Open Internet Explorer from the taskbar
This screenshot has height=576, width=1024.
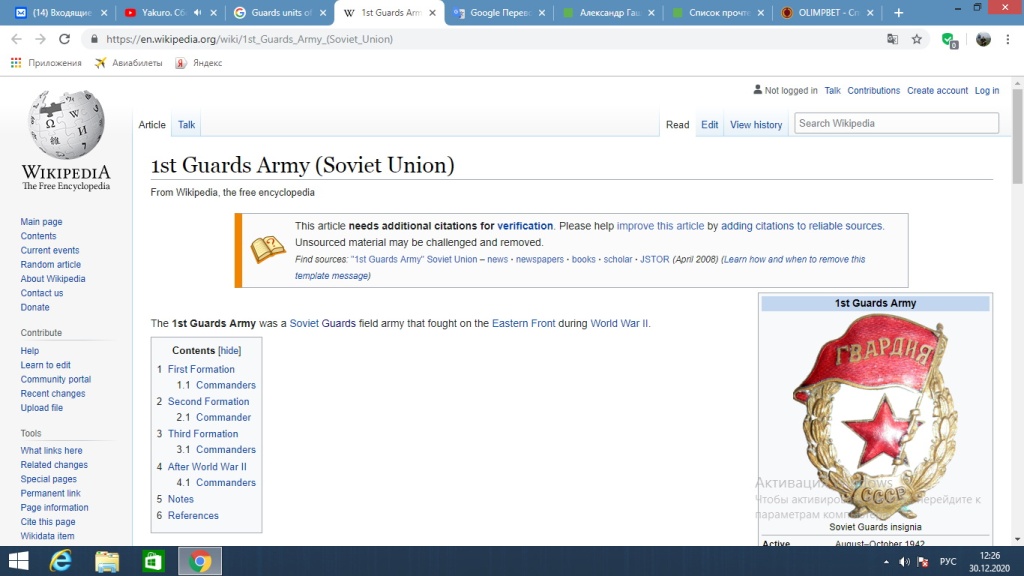61,561
